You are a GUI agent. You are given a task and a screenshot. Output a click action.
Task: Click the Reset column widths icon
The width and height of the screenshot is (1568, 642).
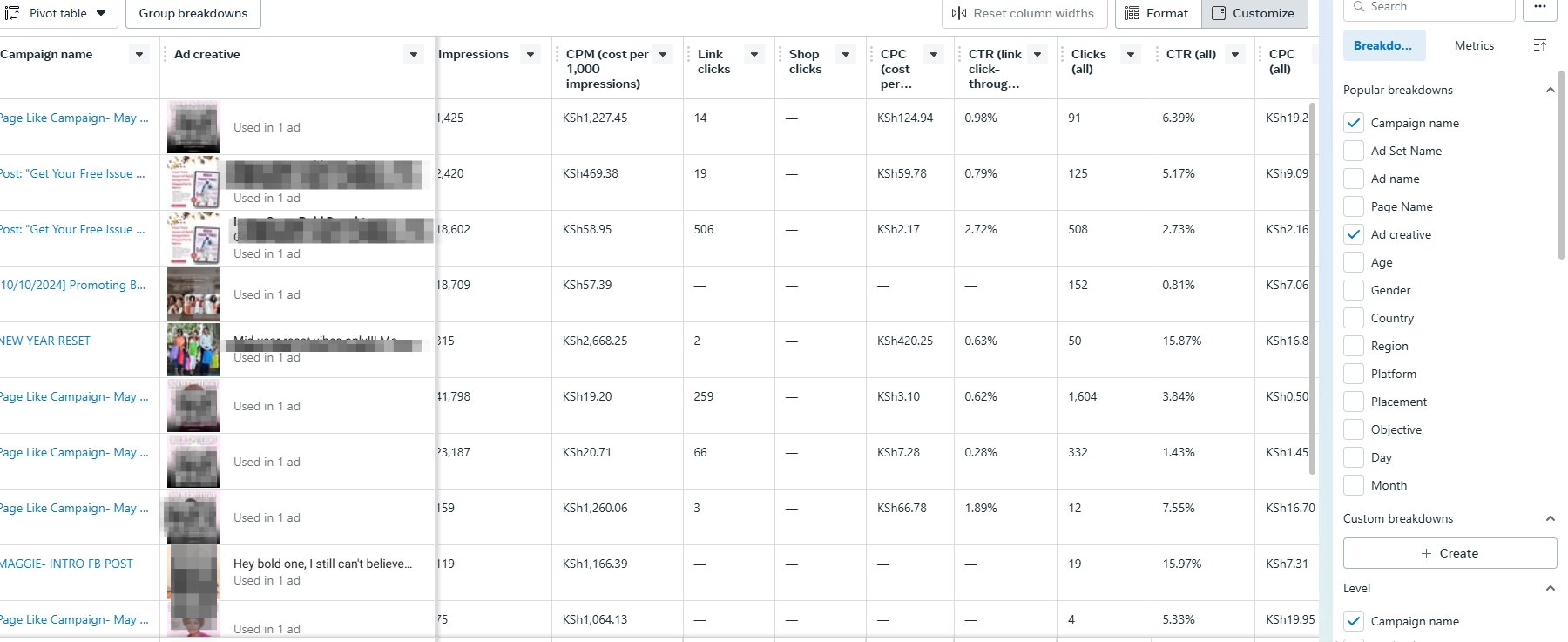[x=959, y=13]
